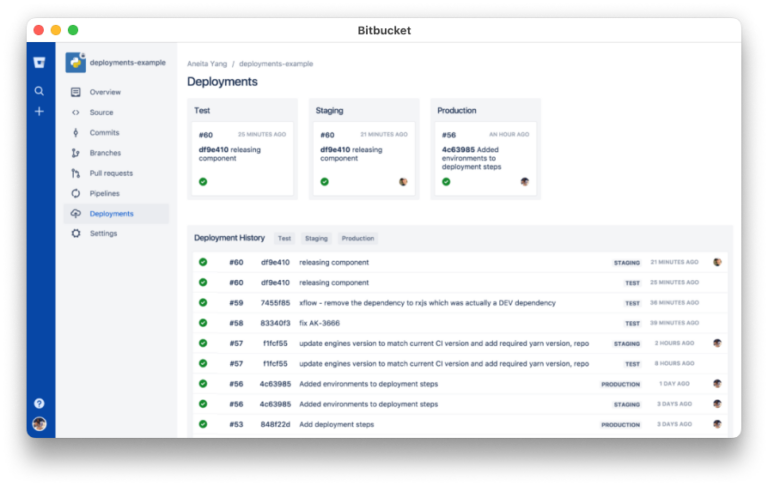Open the Overview navigation item
768x486 pixels.
(105, 92)
